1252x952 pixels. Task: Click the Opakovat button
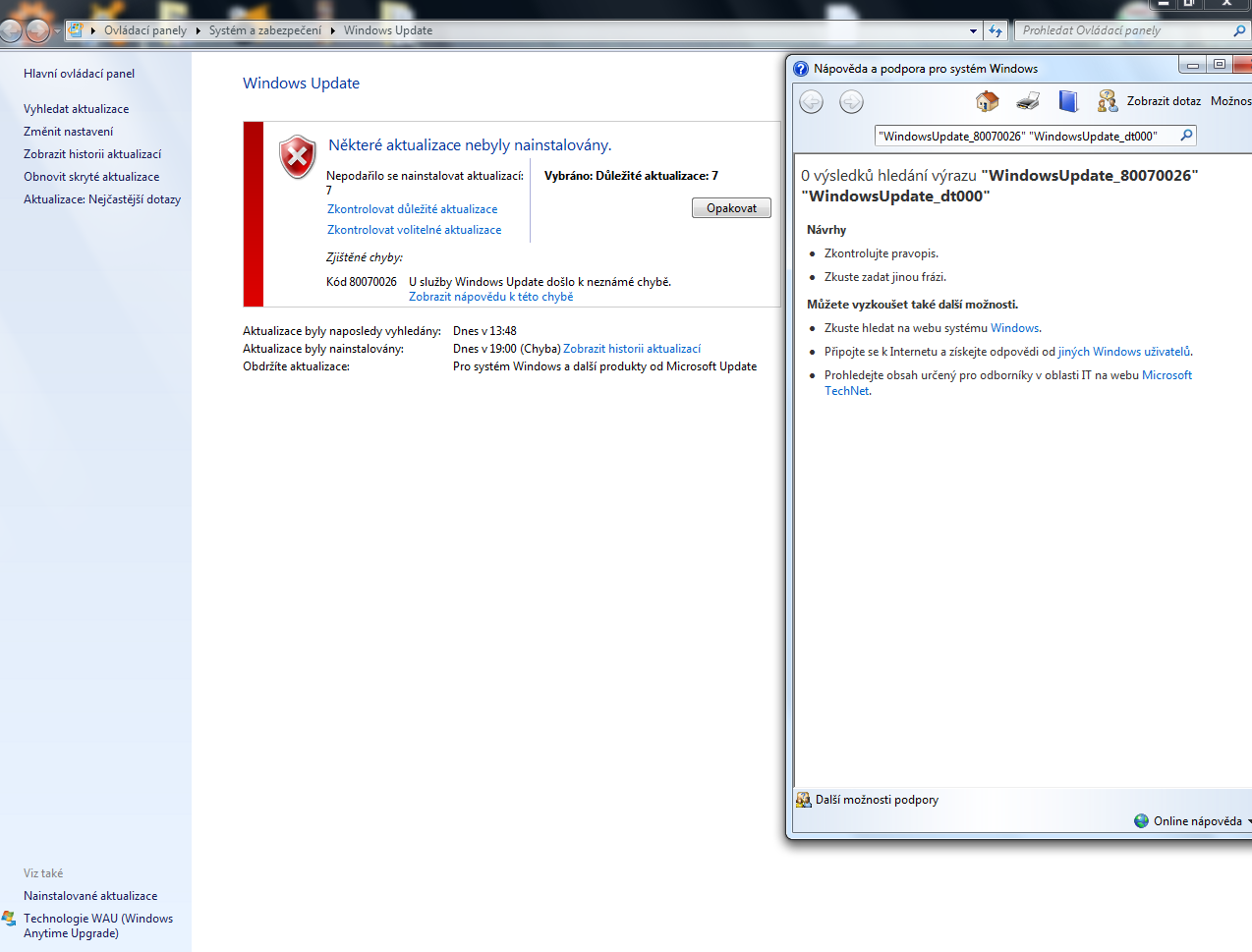tap(731, 208)
